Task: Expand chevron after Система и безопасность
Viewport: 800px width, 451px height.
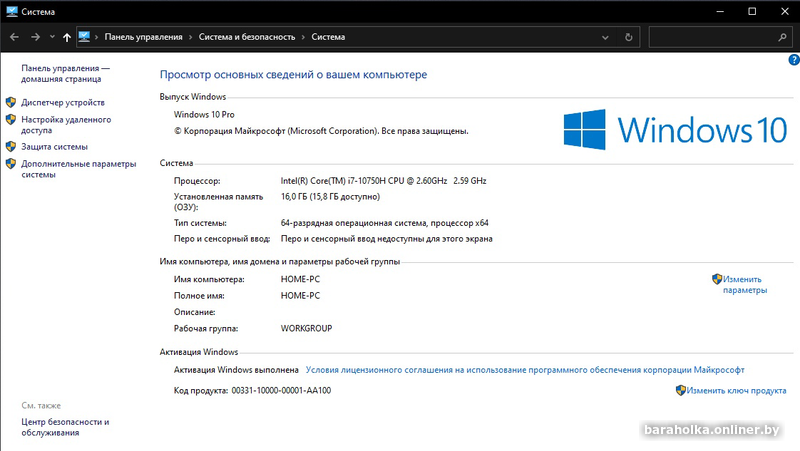Action: point(303,37)
